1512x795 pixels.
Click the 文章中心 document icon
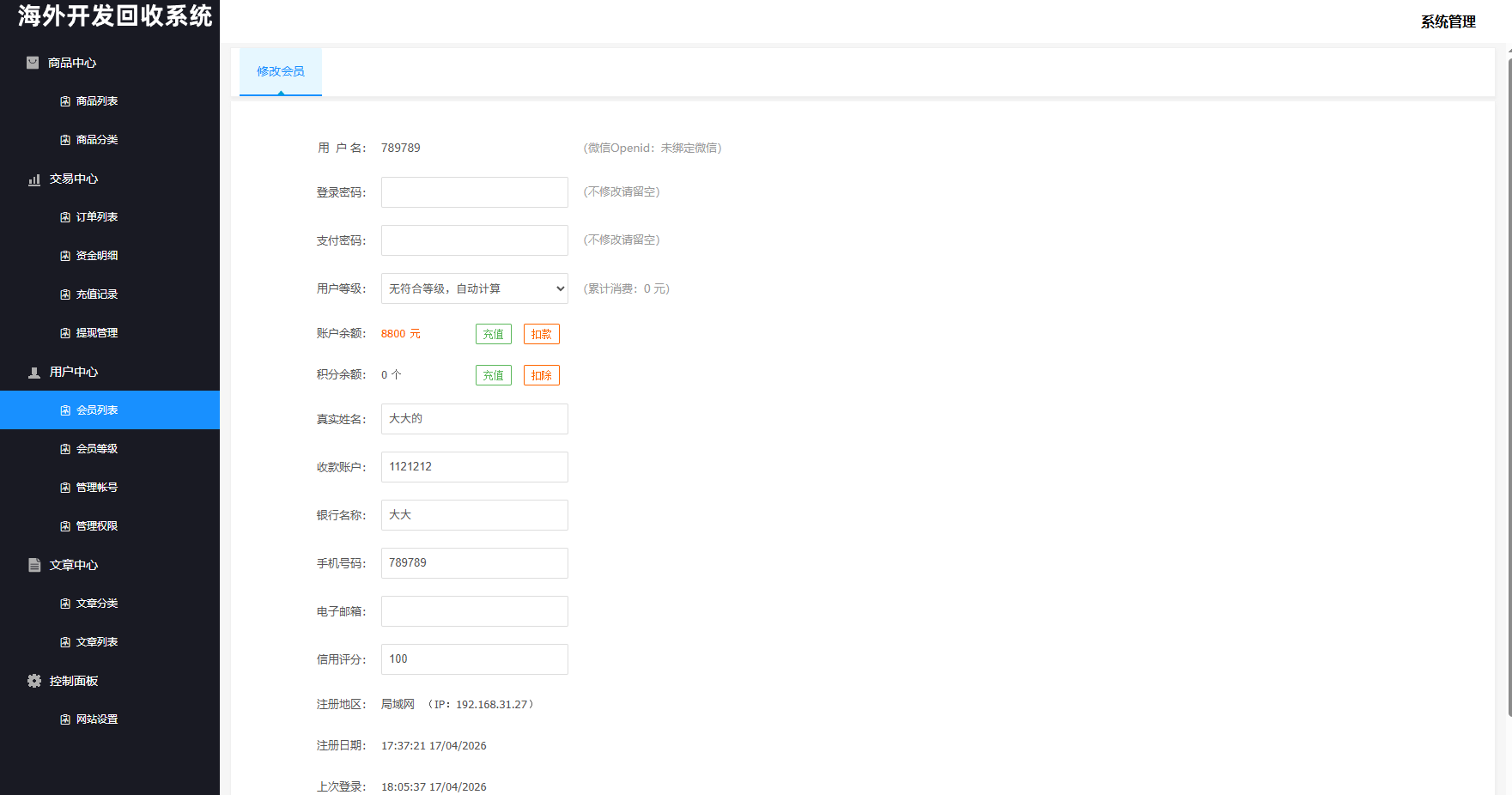[33, 564]
